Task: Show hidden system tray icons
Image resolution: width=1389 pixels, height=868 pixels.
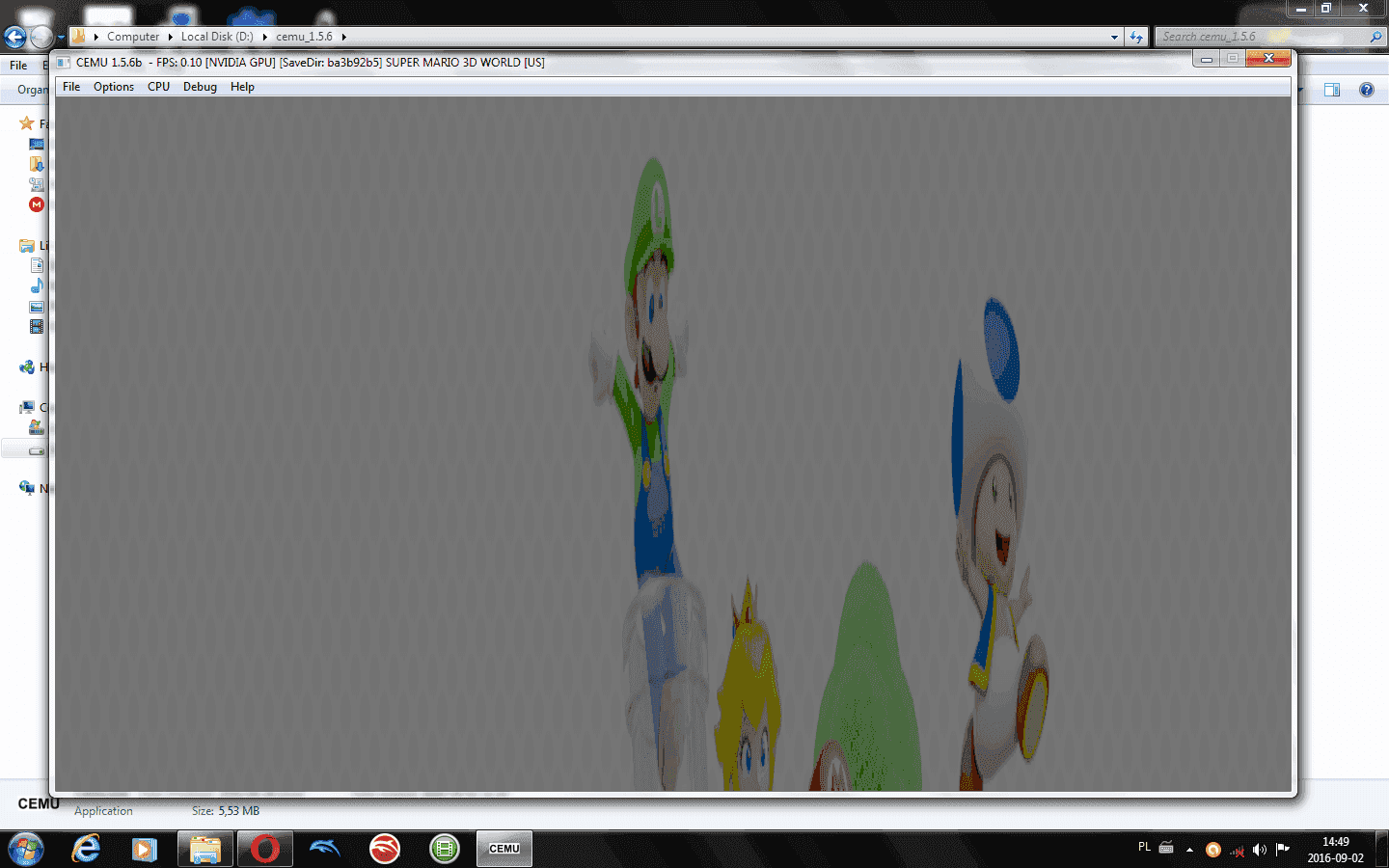Action: tap(1189, 850)
